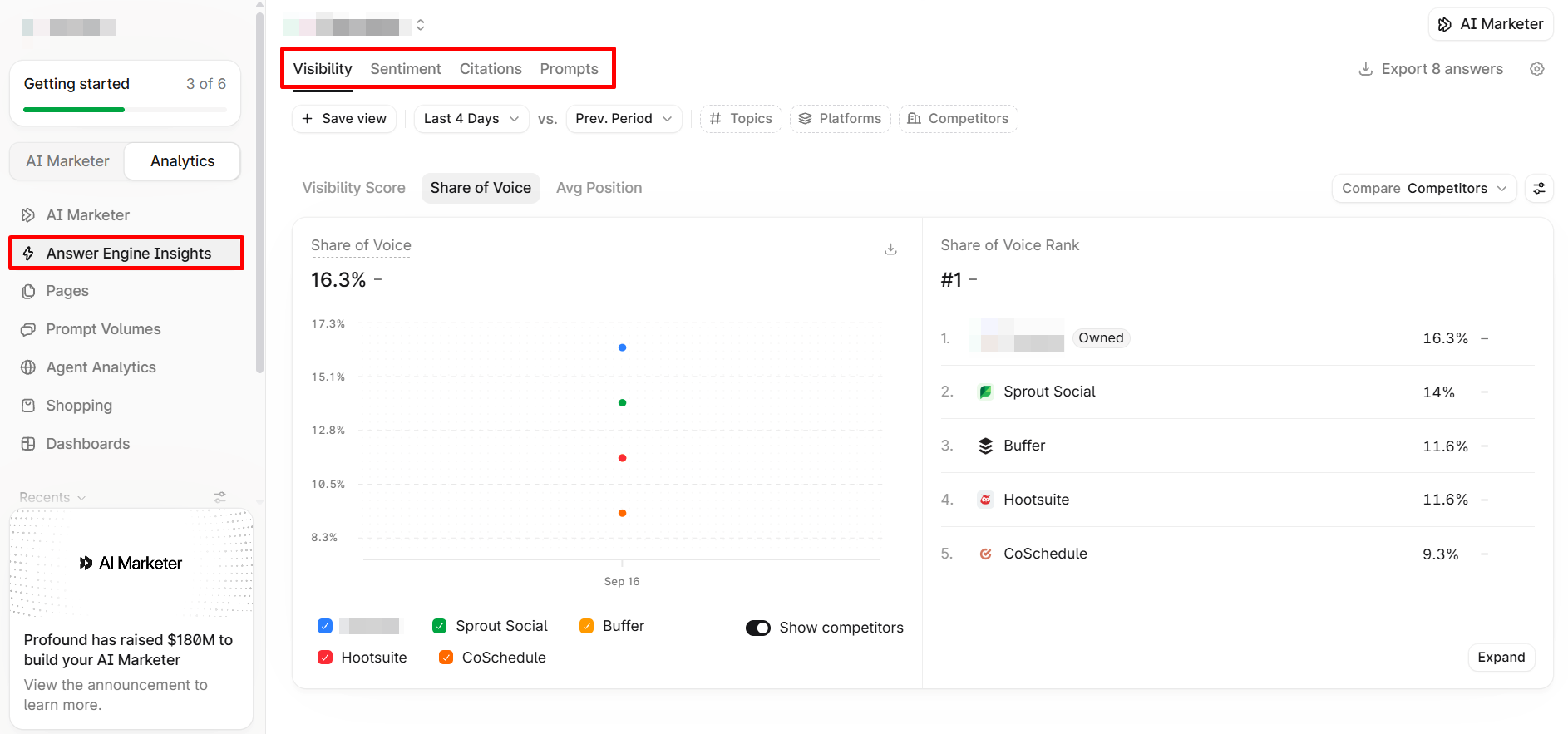Viewport: 1568px width, 734px height.
Task: Uncheck the blue owned-brand legend checkbox
Action: pos(325,626)
